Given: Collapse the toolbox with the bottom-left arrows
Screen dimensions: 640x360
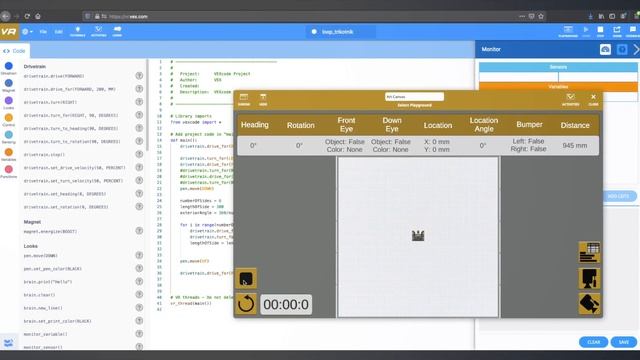Looking at the screenshot, I should click(9, 343).
